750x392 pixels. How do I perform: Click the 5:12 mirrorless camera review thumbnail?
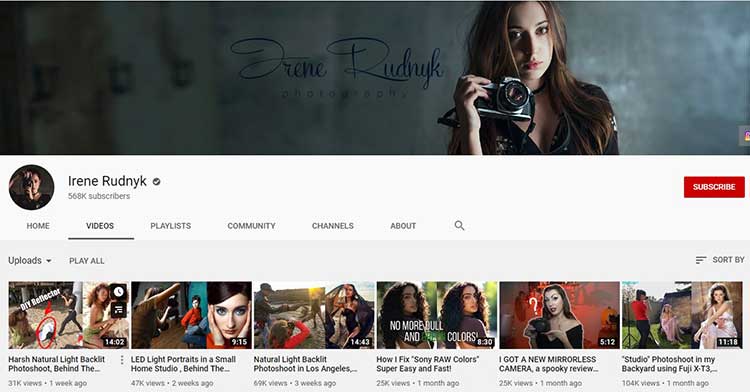(x=559, y=315)
